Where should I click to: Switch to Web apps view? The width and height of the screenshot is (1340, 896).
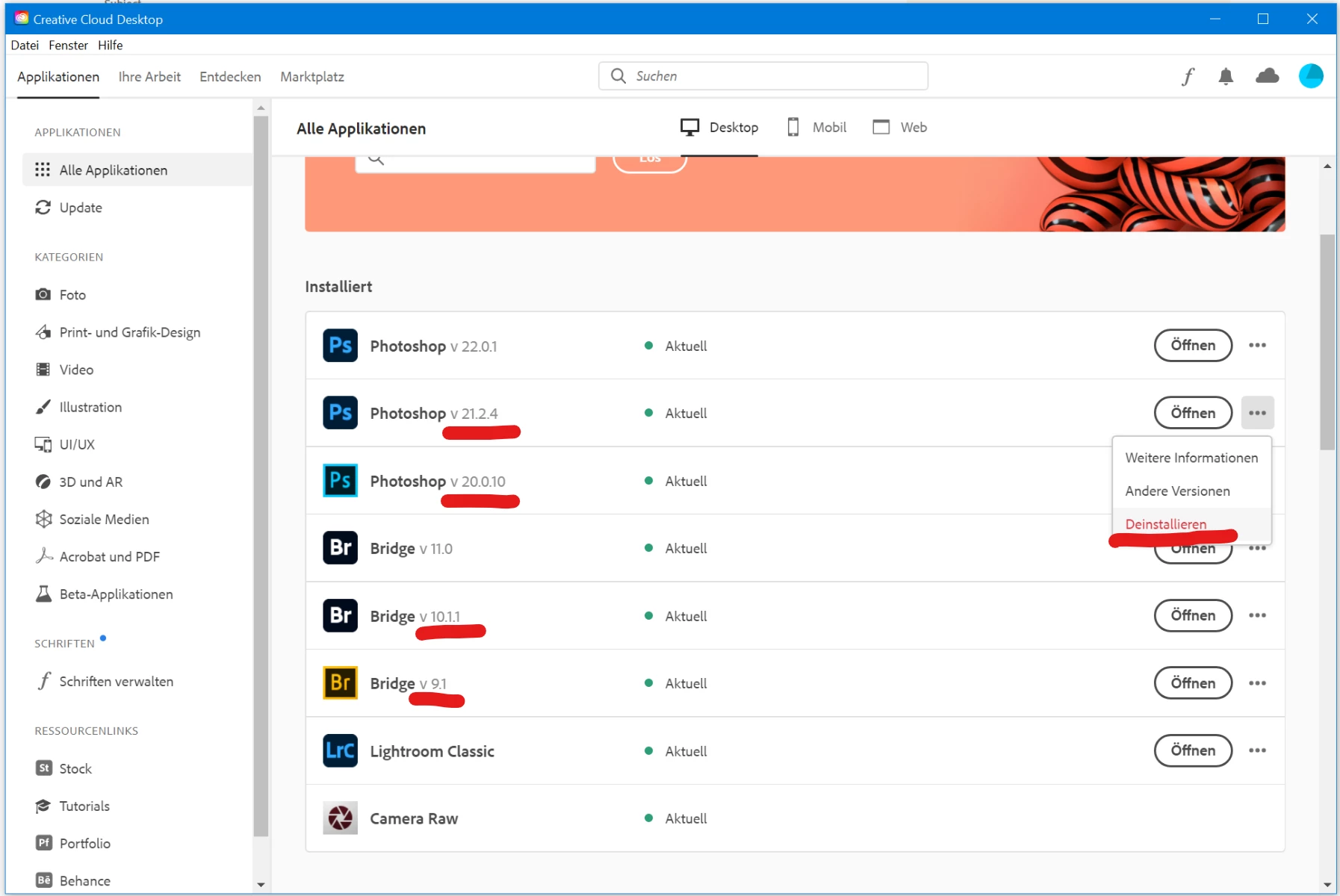900,127
